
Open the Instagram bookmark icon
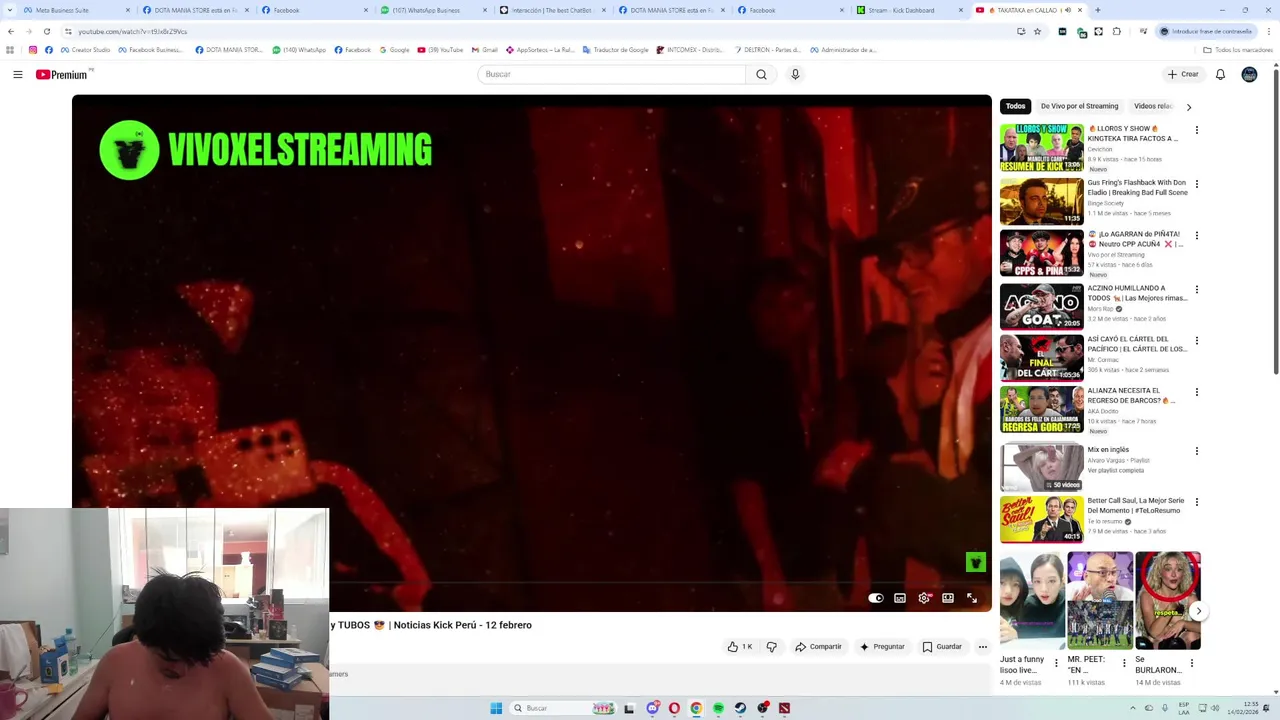coord(33,50)
